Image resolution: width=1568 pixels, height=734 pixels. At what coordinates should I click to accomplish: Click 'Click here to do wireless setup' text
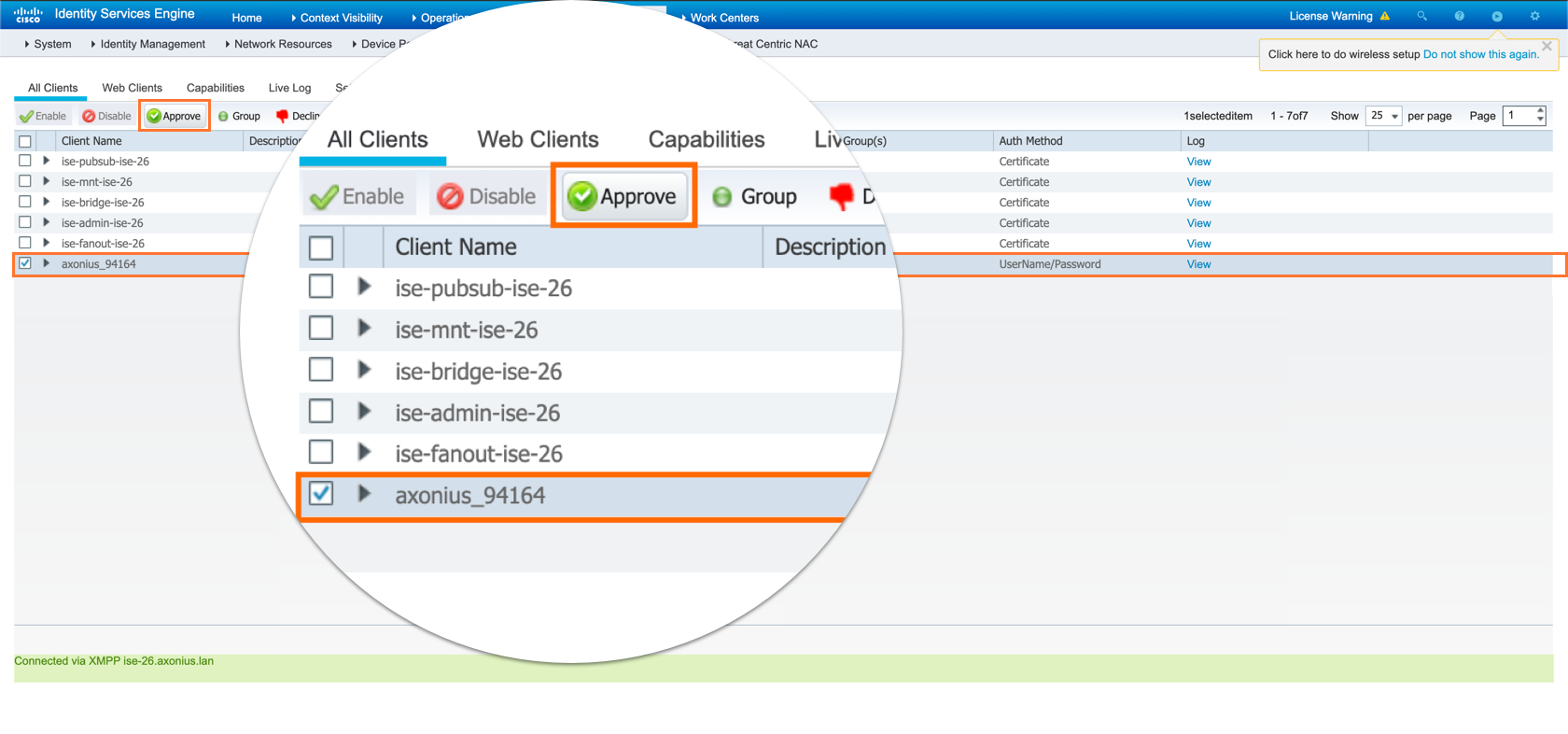[x=1344, y=54]
